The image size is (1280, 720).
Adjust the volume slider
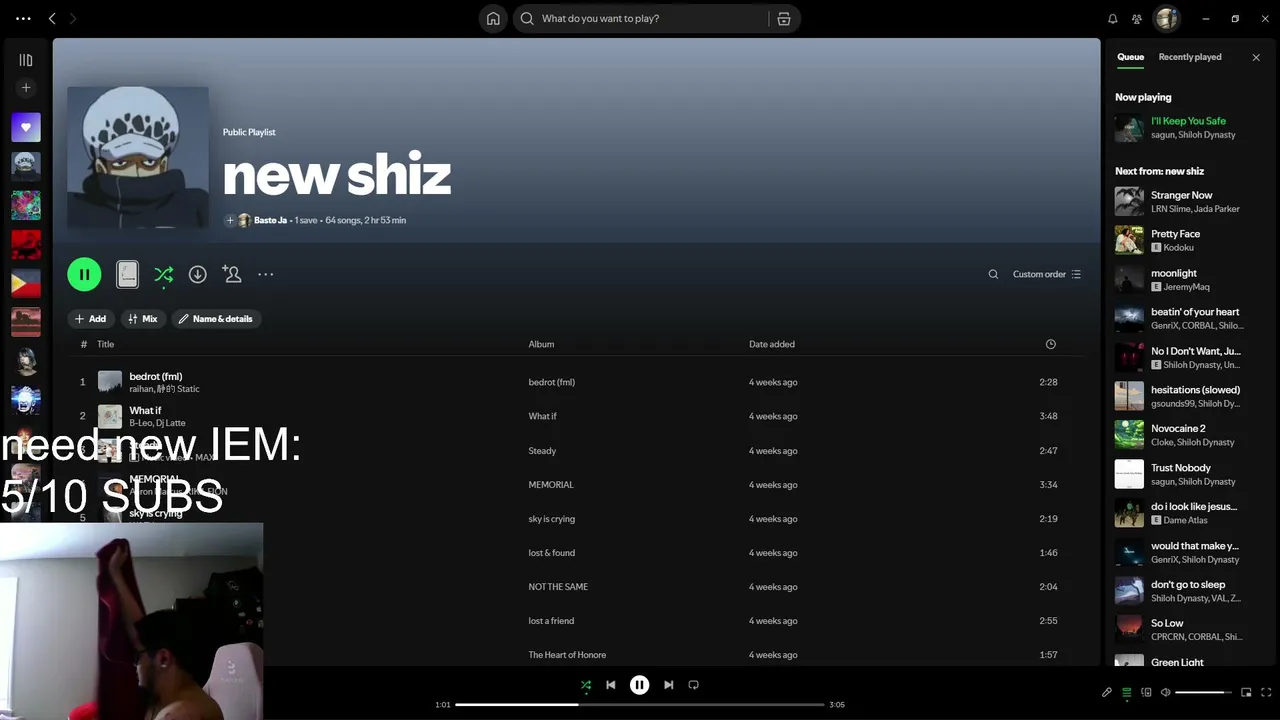1204,692
